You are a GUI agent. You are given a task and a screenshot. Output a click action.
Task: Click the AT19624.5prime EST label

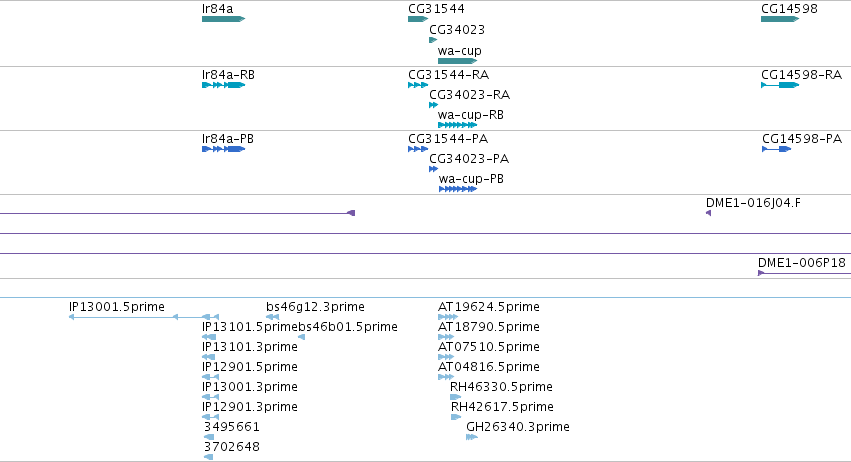click(x=488, y=307)
